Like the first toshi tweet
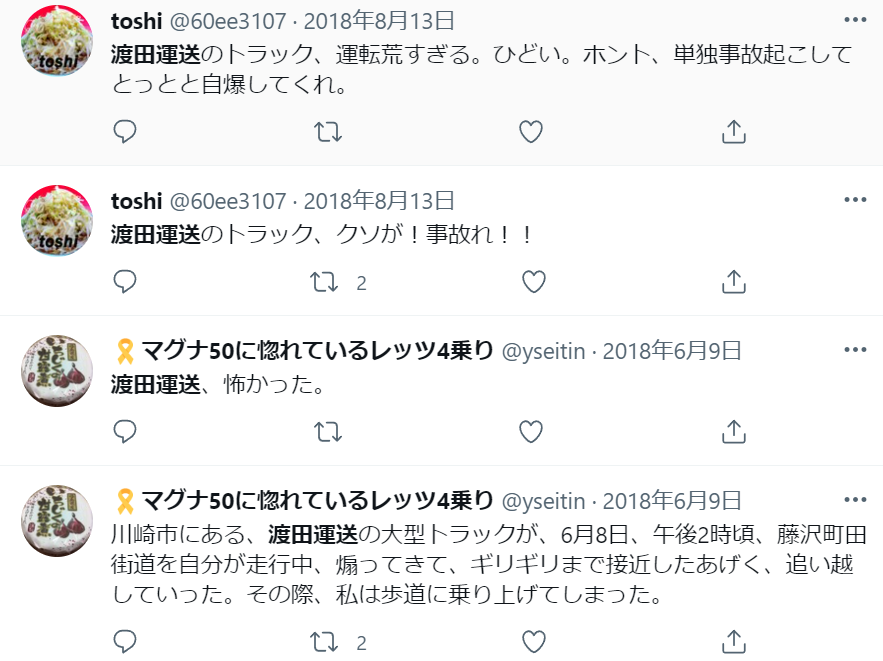Image resolution: width=883 pixels, height=661 pixels. (531, 131)
